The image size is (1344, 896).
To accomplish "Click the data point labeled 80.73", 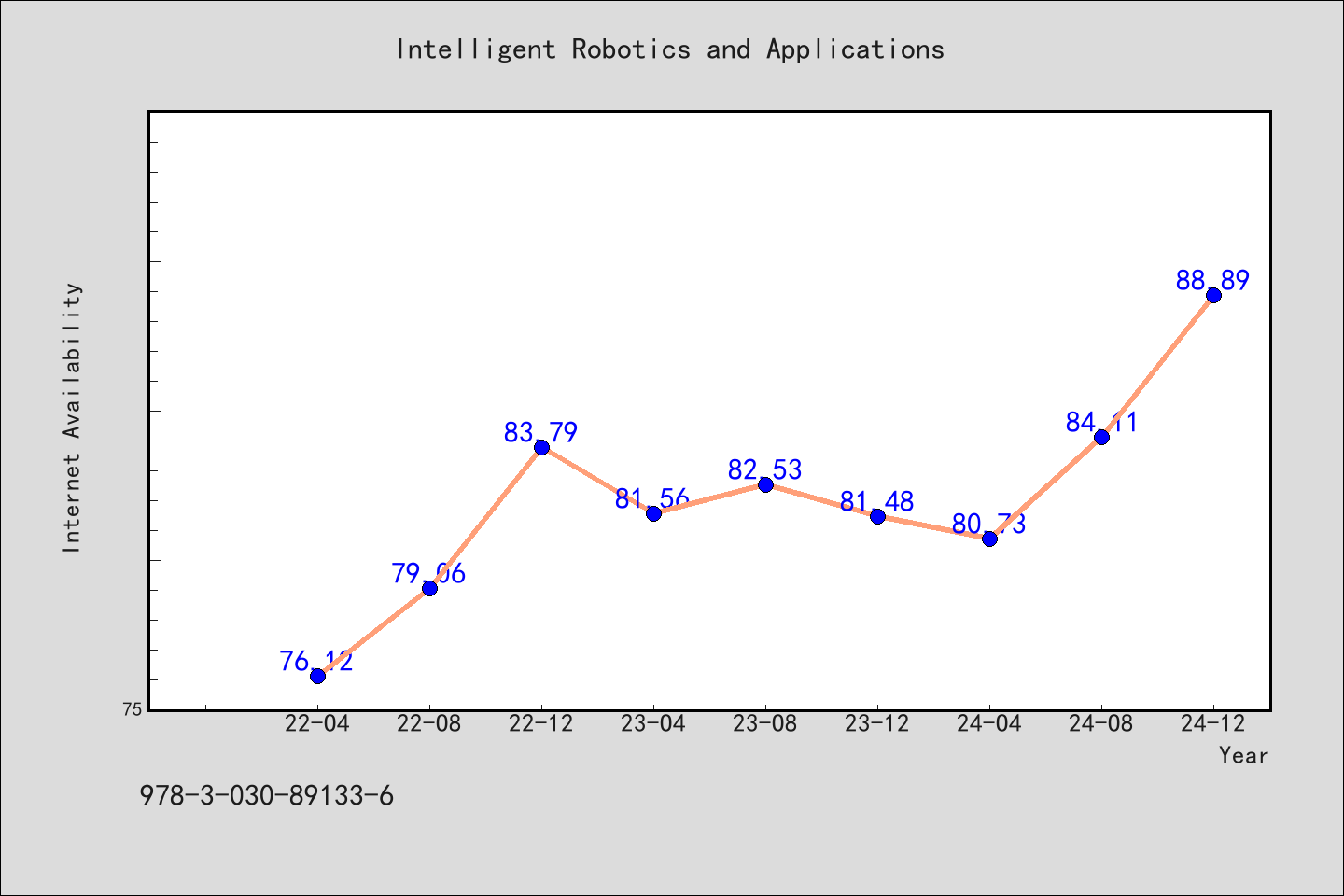I will (x=989, y=539).
